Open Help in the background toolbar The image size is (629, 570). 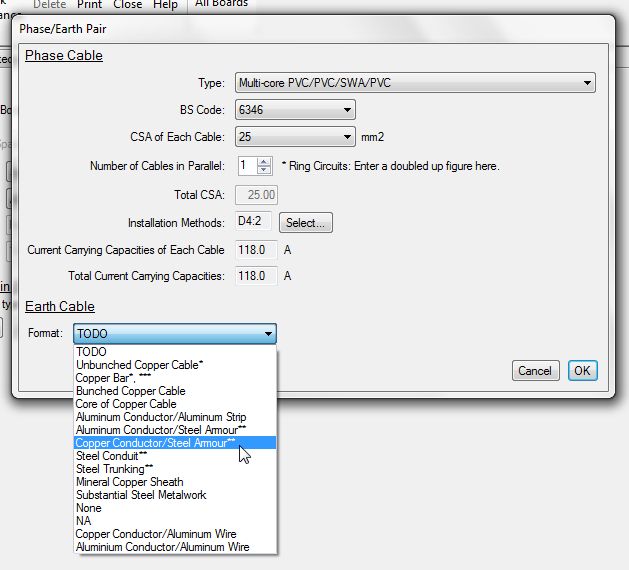[x=165, y=5]
